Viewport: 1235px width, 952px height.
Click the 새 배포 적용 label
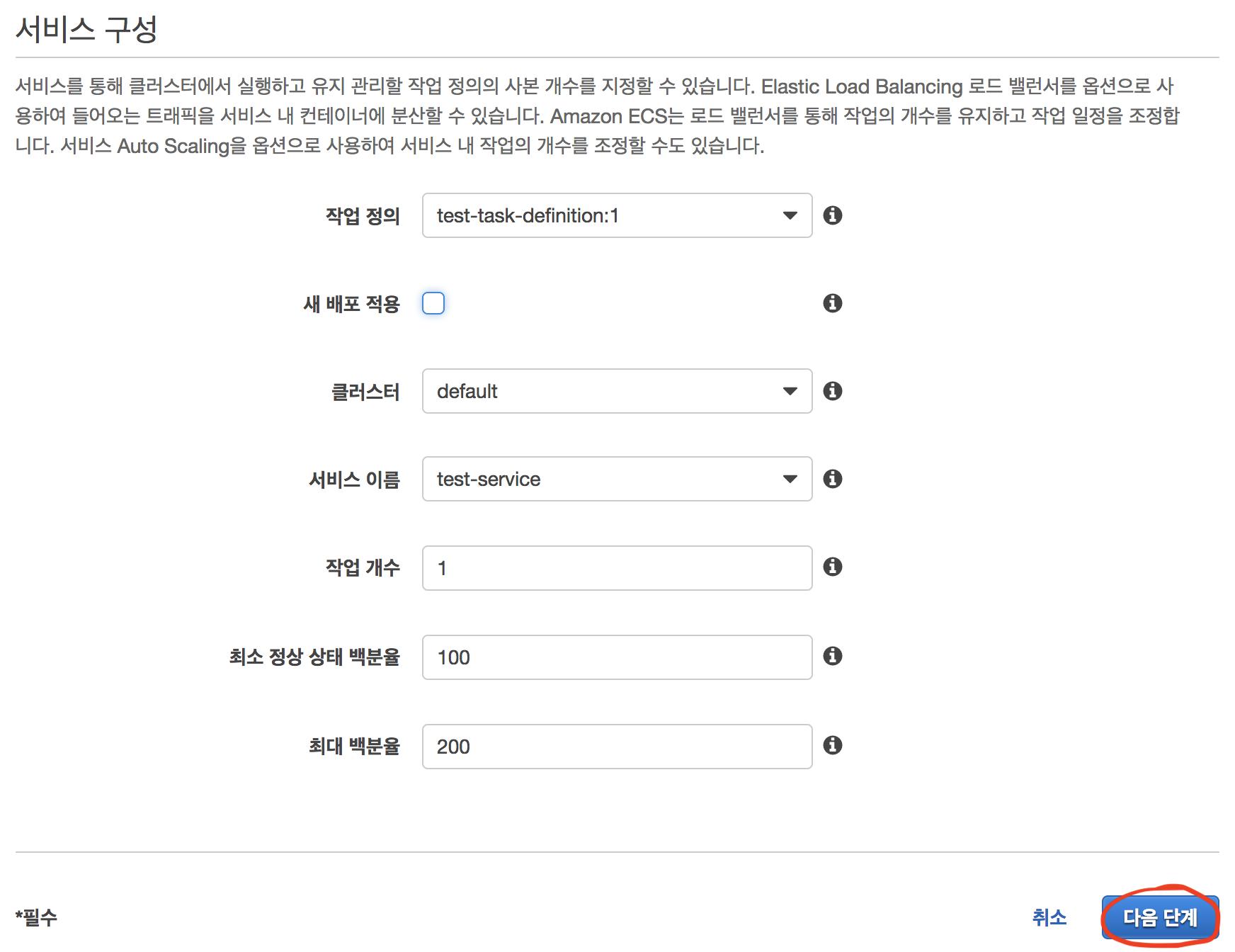click(x=351, y=304)
